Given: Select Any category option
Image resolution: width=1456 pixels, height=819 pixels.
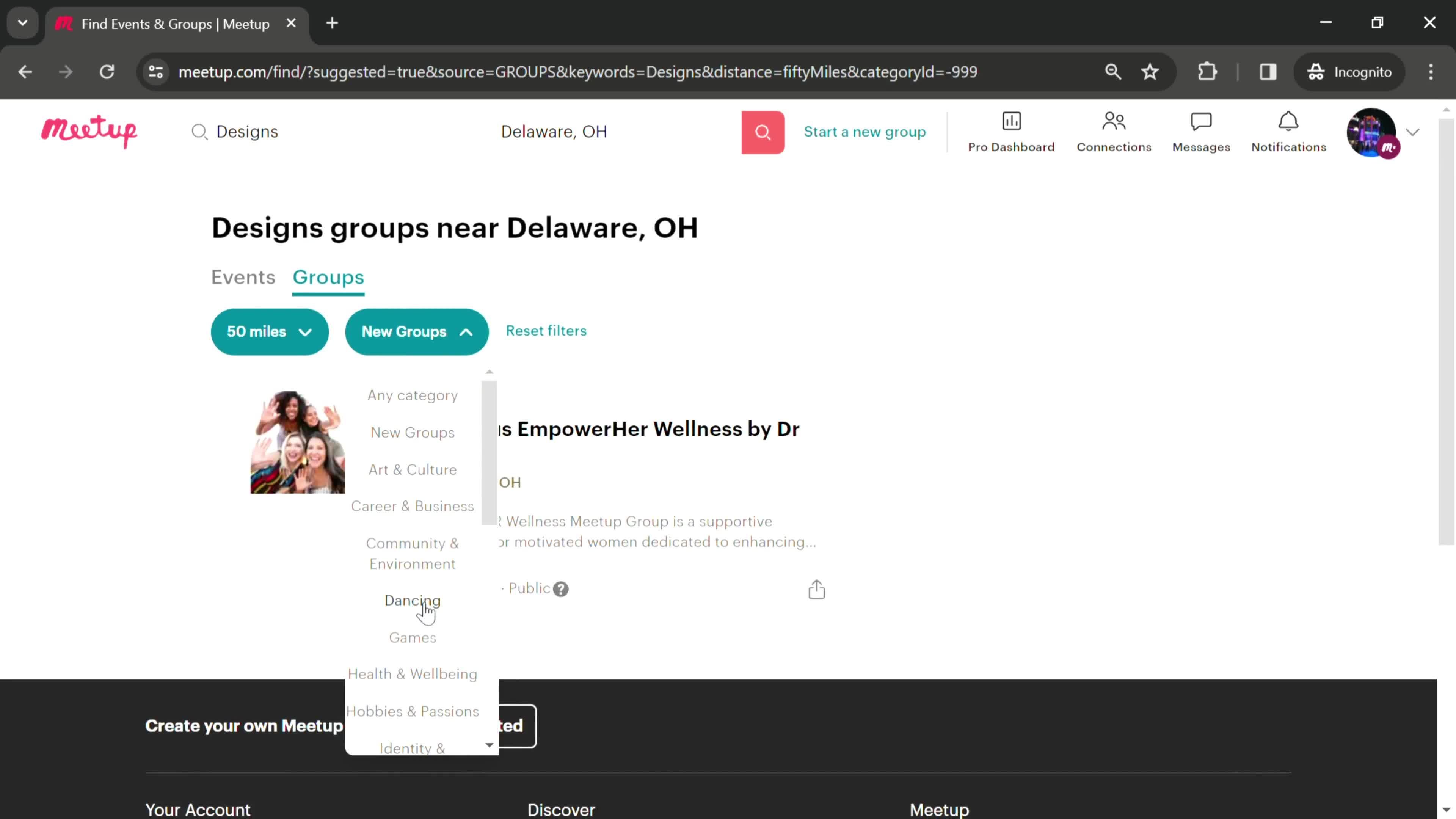Looking at the screenshot, I should click(x=413, y=395).
